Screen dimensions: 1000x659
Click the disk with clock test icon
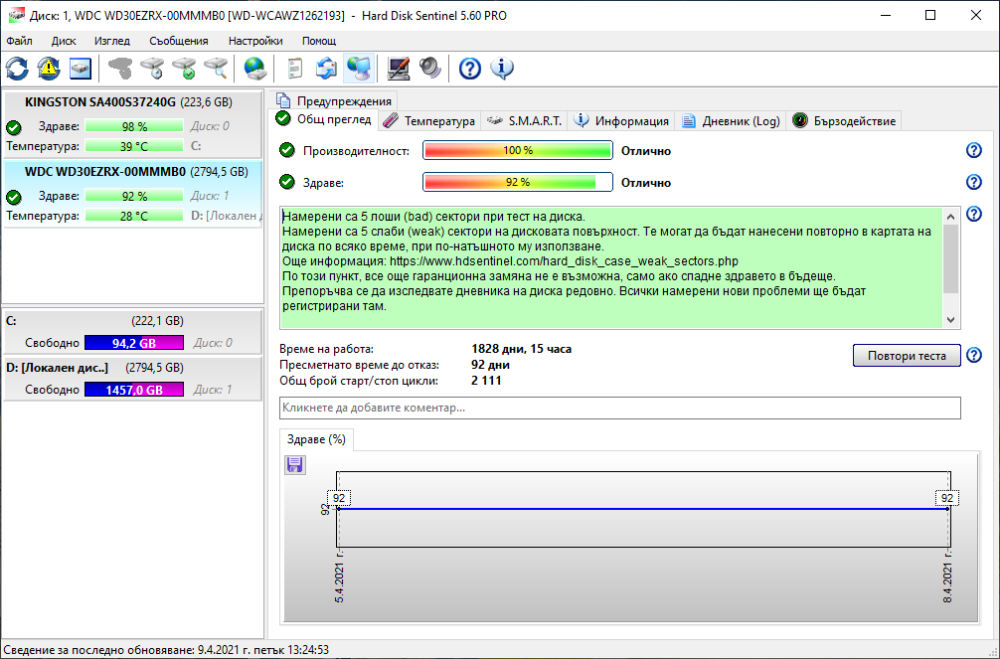pyautogui.click(x=152, y=68)
